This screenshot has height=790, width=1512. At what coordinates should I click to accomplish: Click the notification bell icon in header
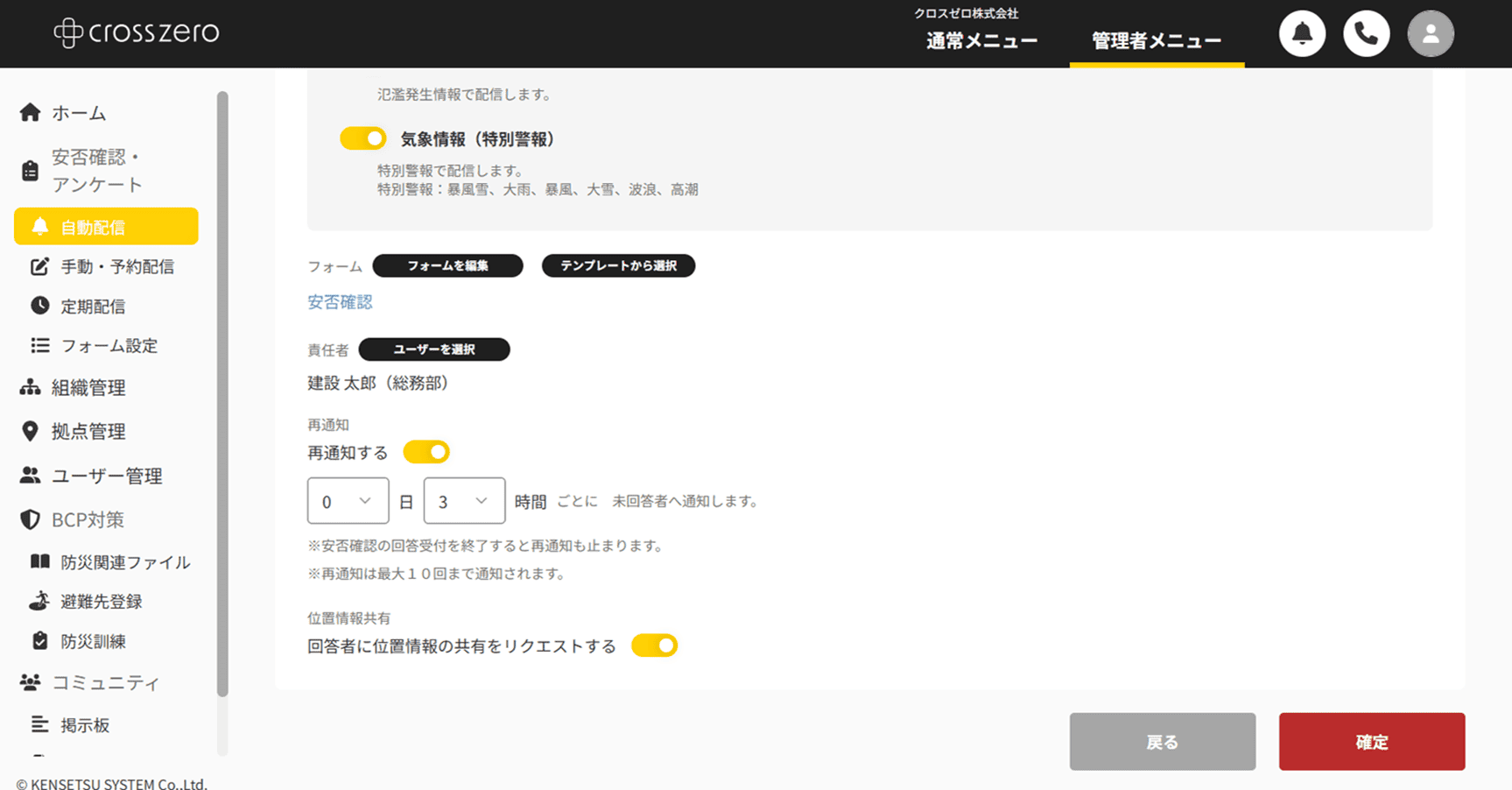click(1302, 33)
